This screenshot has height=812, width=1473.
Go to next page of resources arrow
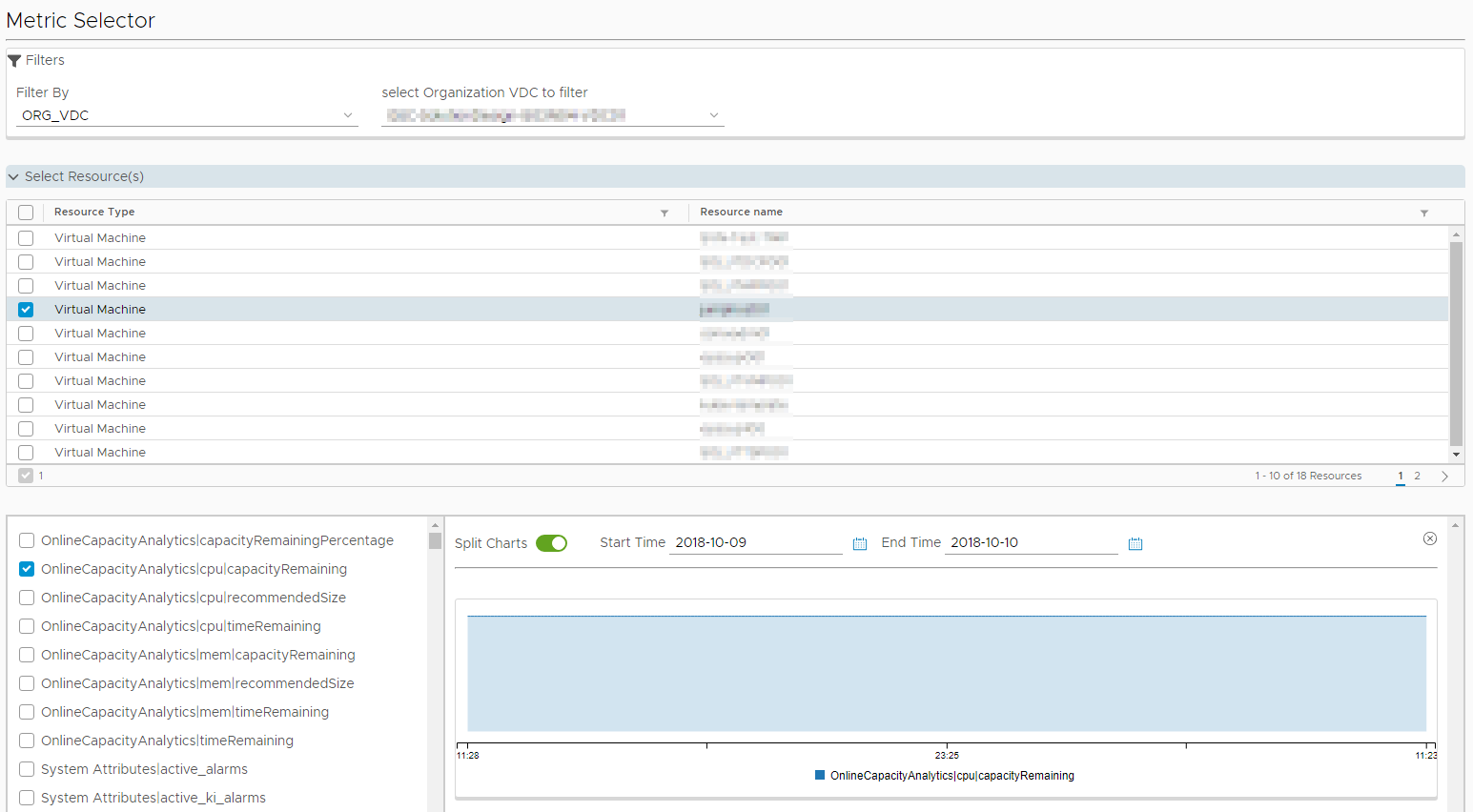tap(1445, 477)
